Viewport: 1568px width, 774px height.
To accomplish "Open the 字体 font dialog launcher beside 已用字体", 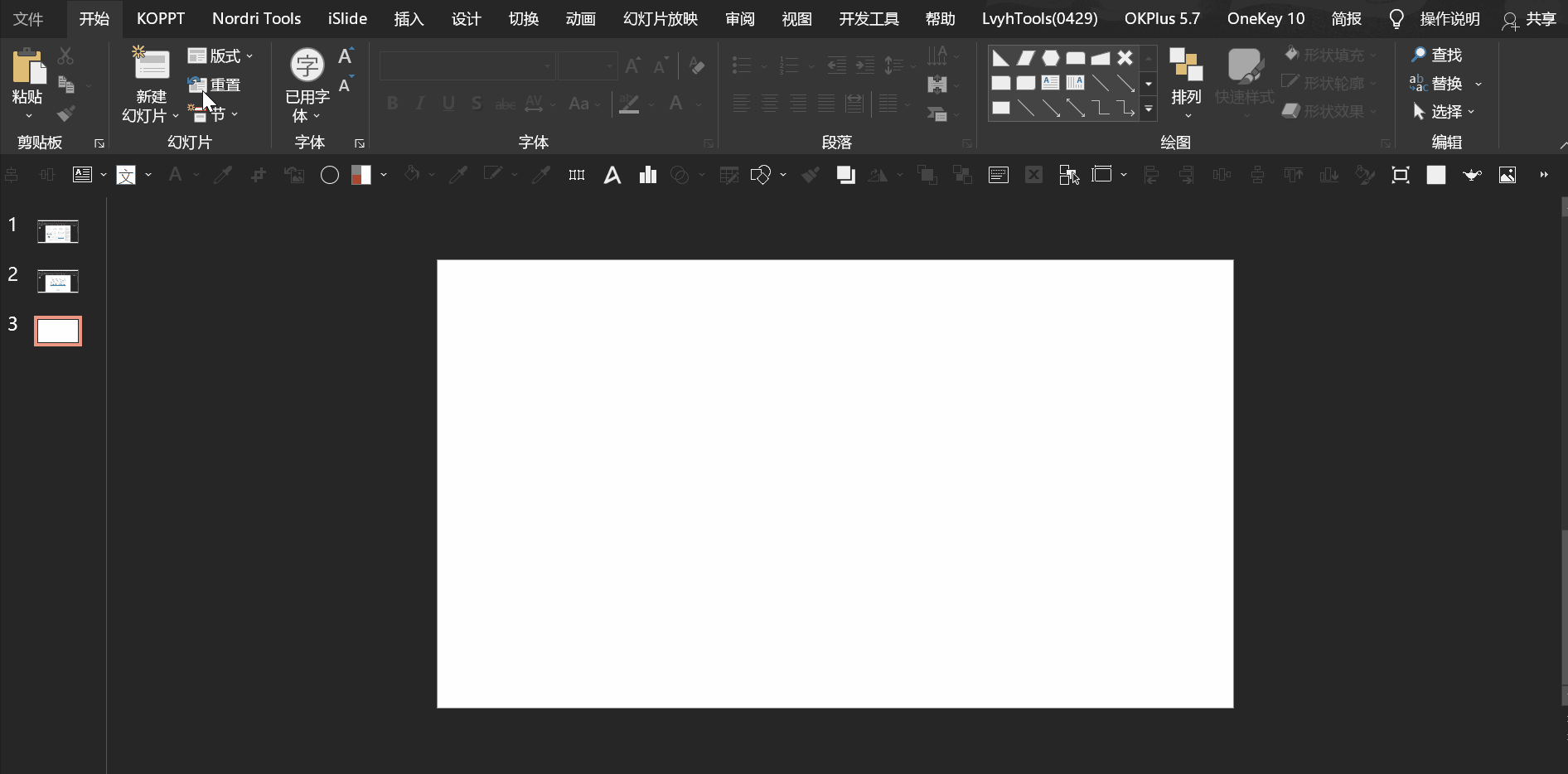I will pos(360,143).
